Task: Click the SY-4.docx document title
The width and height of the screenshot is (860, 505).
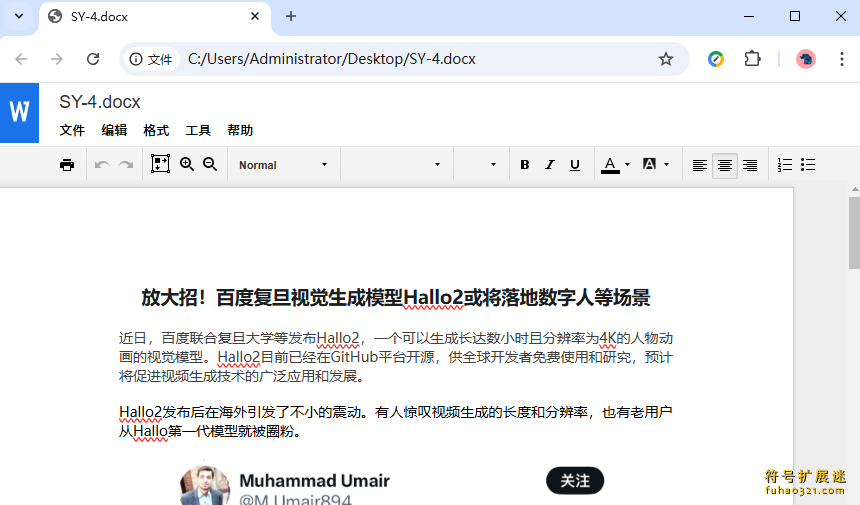Action: [100, 102]
